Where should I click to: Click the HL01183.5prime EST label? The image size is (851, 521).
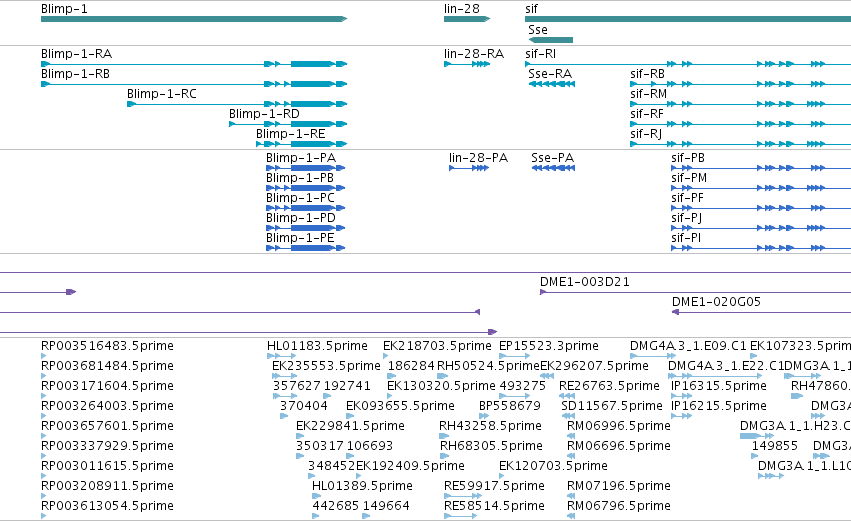point(317,346)
